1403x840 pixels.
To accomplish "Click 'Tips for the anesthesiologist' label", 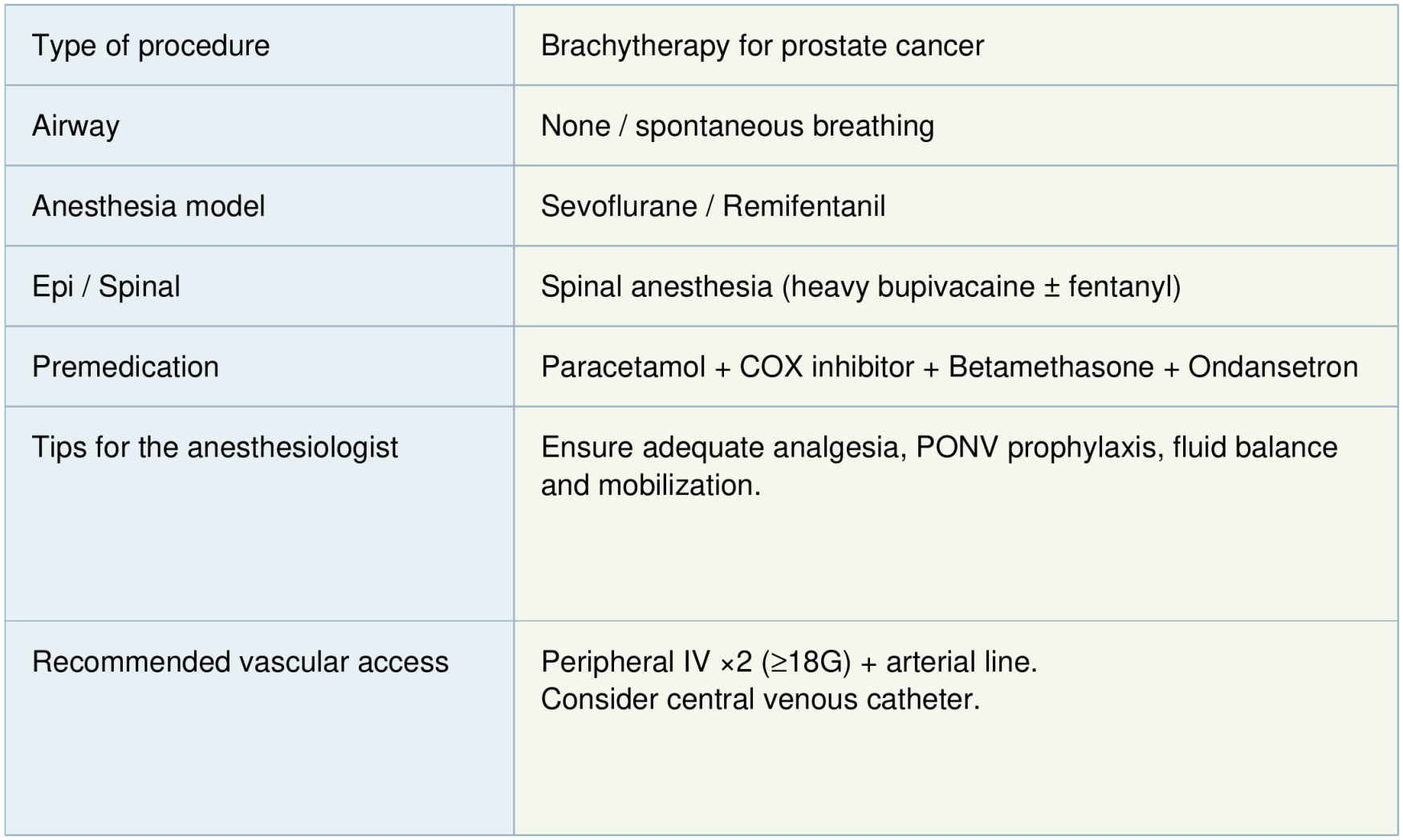I will [x=214, y=447].
